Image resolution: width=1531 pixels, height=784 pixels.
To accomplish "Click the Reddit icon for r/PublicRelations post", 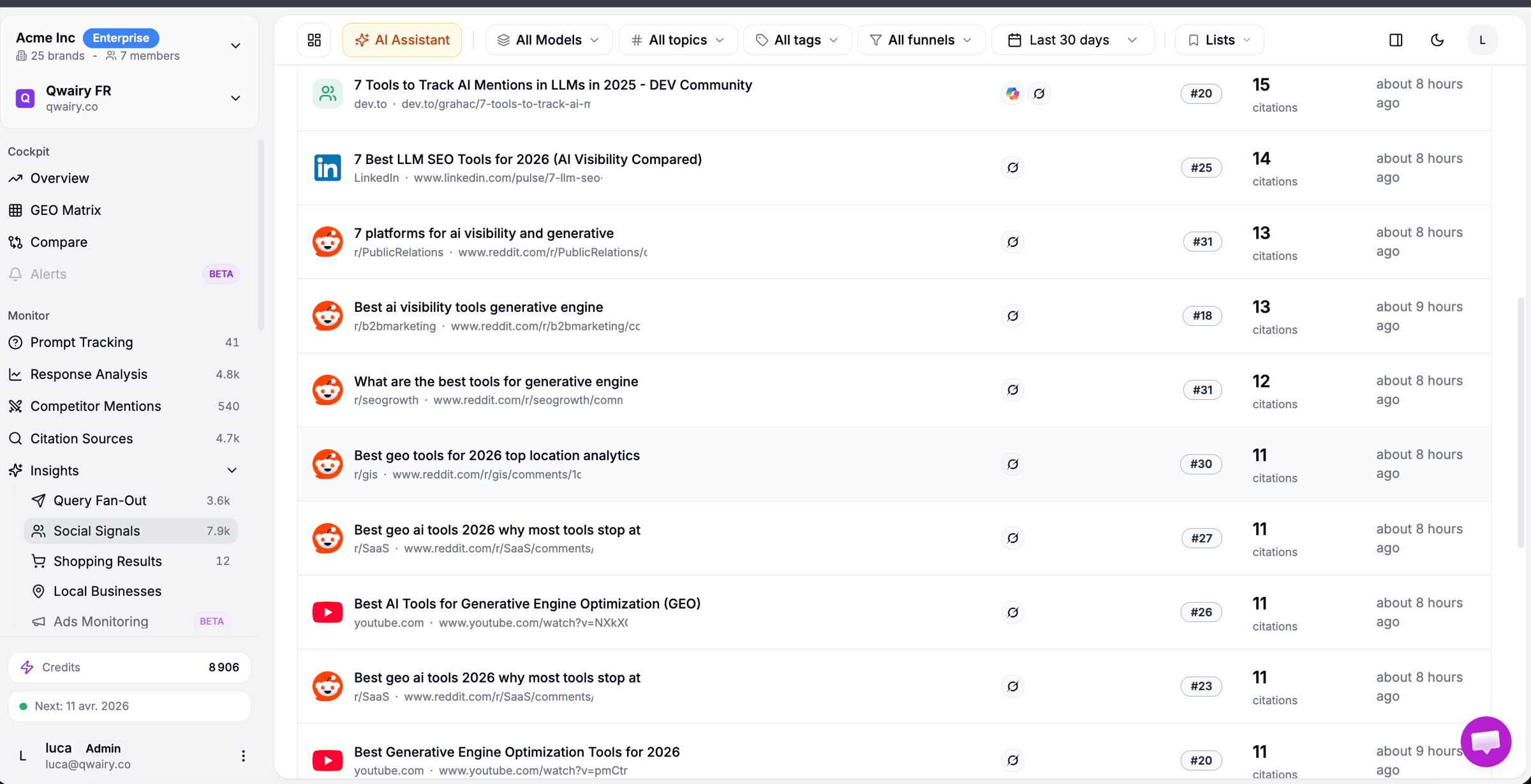I will click(327, 242).
